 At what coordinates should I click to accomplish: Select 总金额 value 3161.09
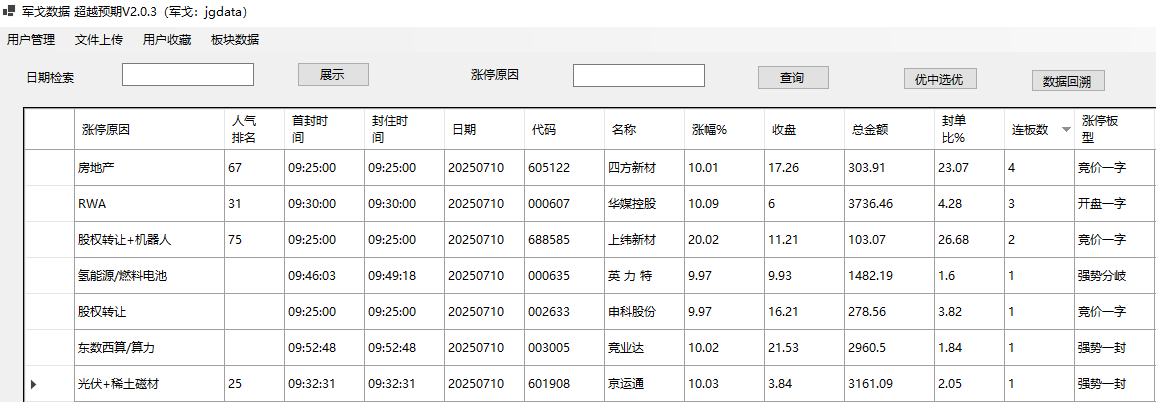(889, 384)
